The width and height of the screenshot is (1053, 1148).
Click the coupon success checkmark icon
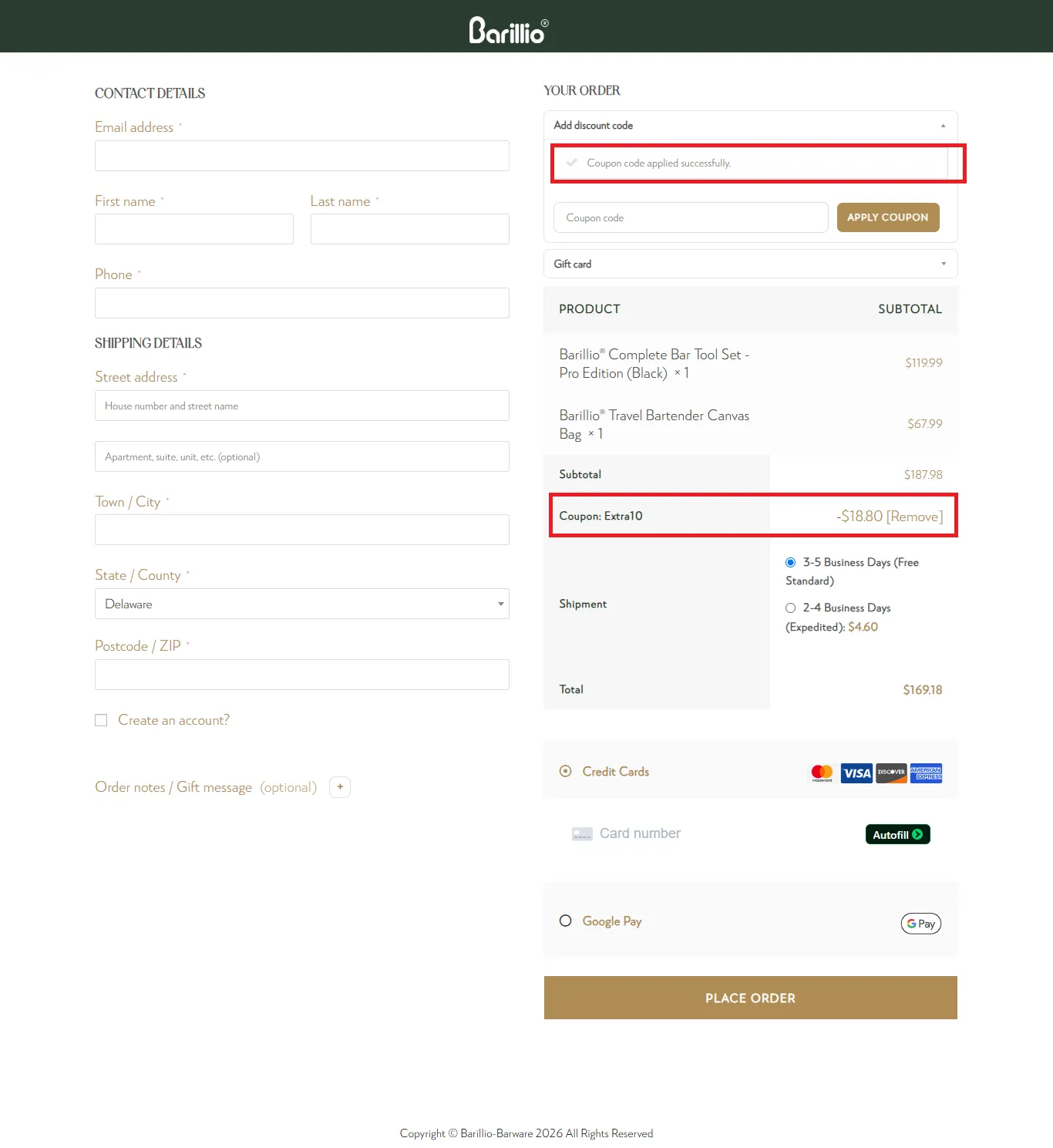click(x=572, y=163)
